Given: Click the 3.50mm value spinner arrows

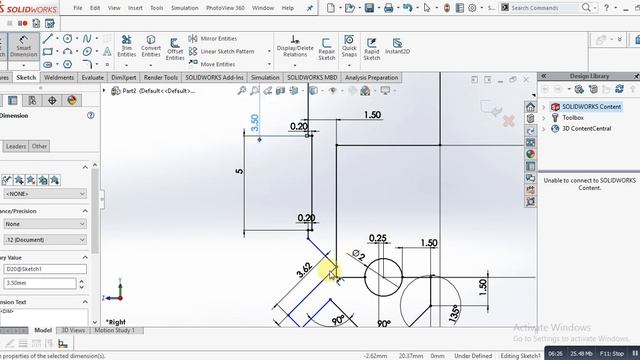Looking at the screenshot, I should pyautogui.click(x=82, y=283).
